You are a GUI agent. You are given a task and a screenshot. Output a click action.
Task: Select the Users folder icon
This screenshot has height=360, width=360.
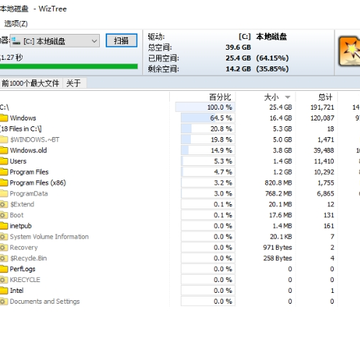[x=3, y=161]
